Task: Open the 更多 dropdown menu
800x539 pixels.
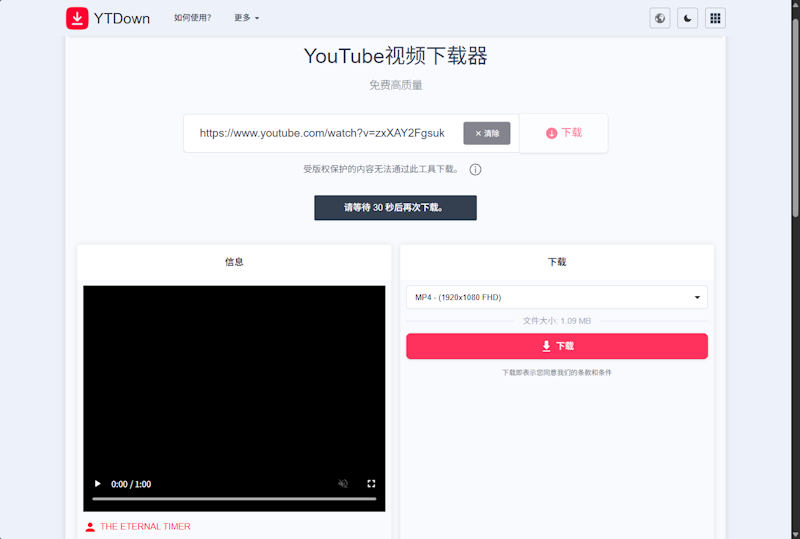Action: coord(246,18)
